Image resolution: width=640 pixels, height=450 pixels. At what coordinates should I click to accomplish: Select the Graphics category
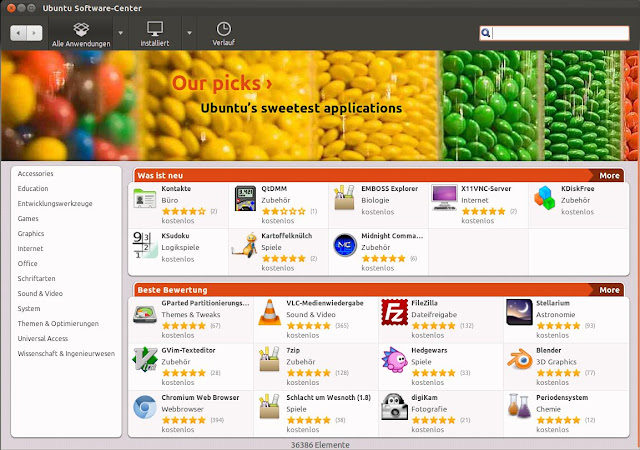pyautogui.click(x=31, y=234)
